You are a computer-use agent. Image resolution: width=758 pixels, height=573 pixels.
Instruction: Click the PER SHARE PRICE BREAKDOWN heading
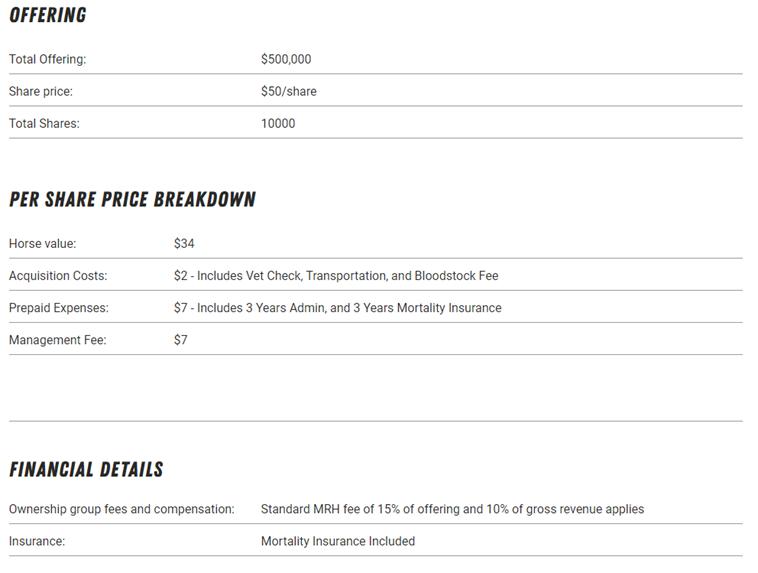click(x=132, y=199)
